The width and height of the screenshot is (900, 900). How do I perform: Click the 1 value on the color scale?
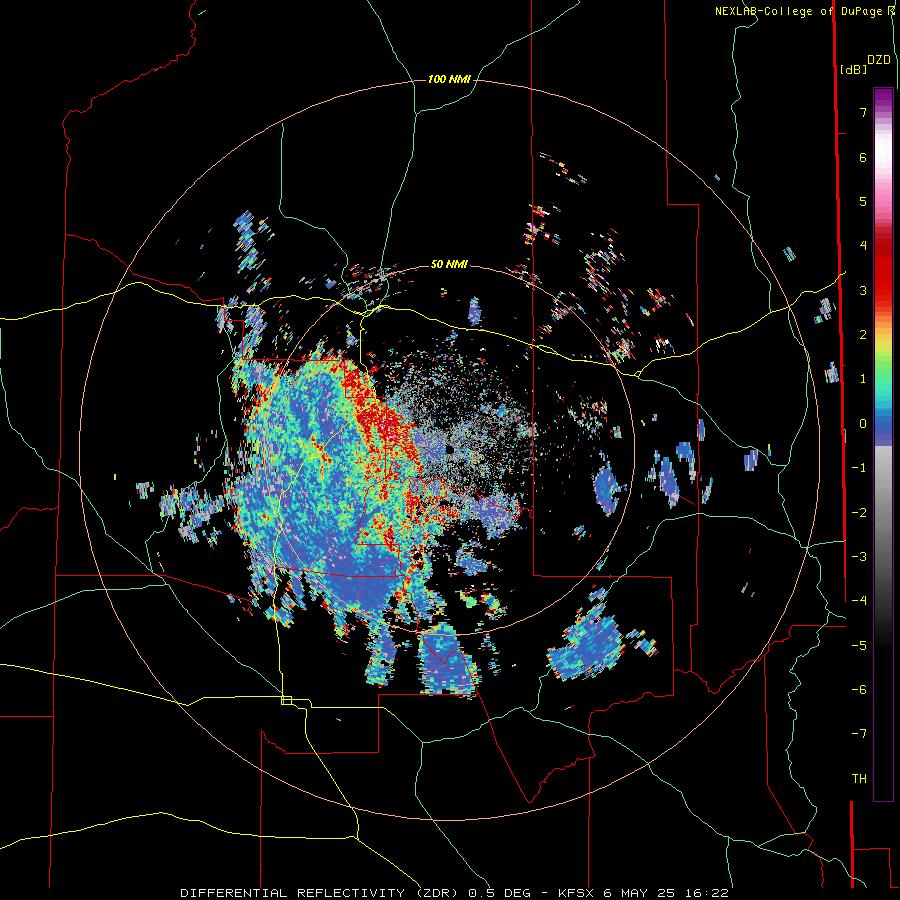point(863,379)
